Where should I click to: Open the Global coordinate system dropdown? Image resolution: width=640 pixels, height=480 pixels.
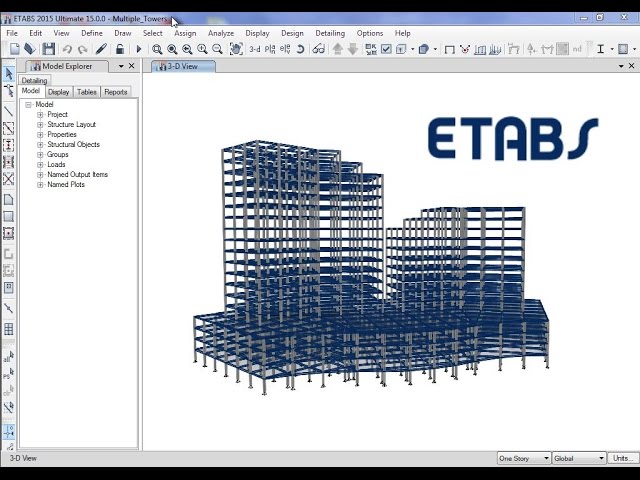pyautogui.click(x=579, y=458)
